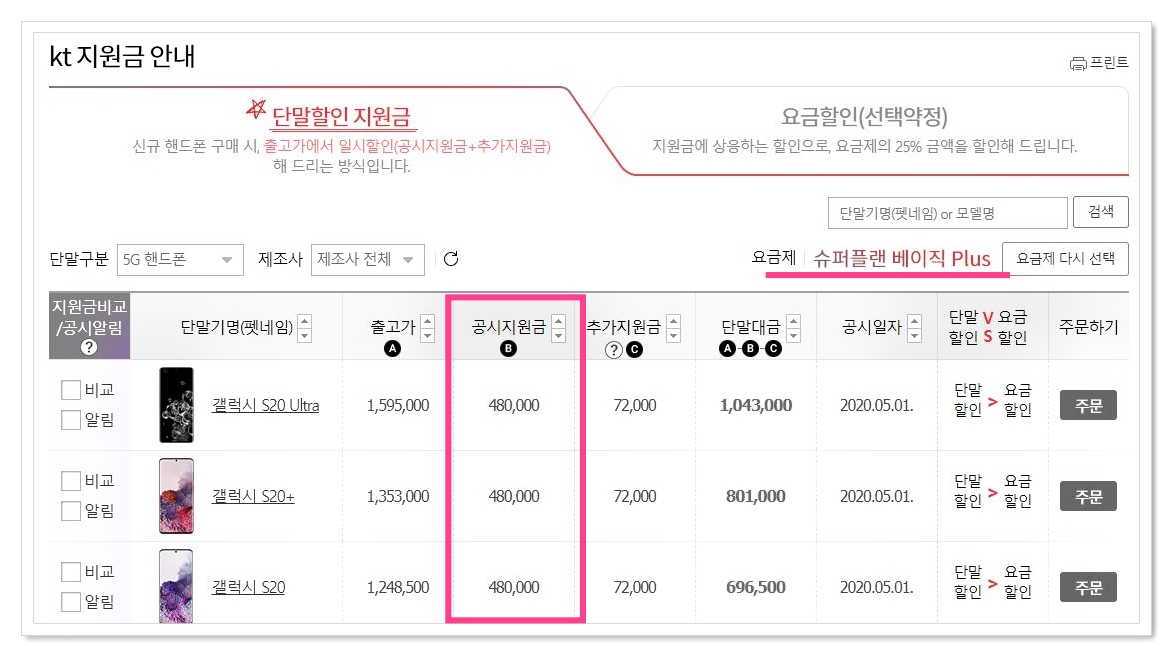Open the 제조사 전체 dropdown
The height and width of the screenshot is (657, 1173).
[x=367, y=260]
